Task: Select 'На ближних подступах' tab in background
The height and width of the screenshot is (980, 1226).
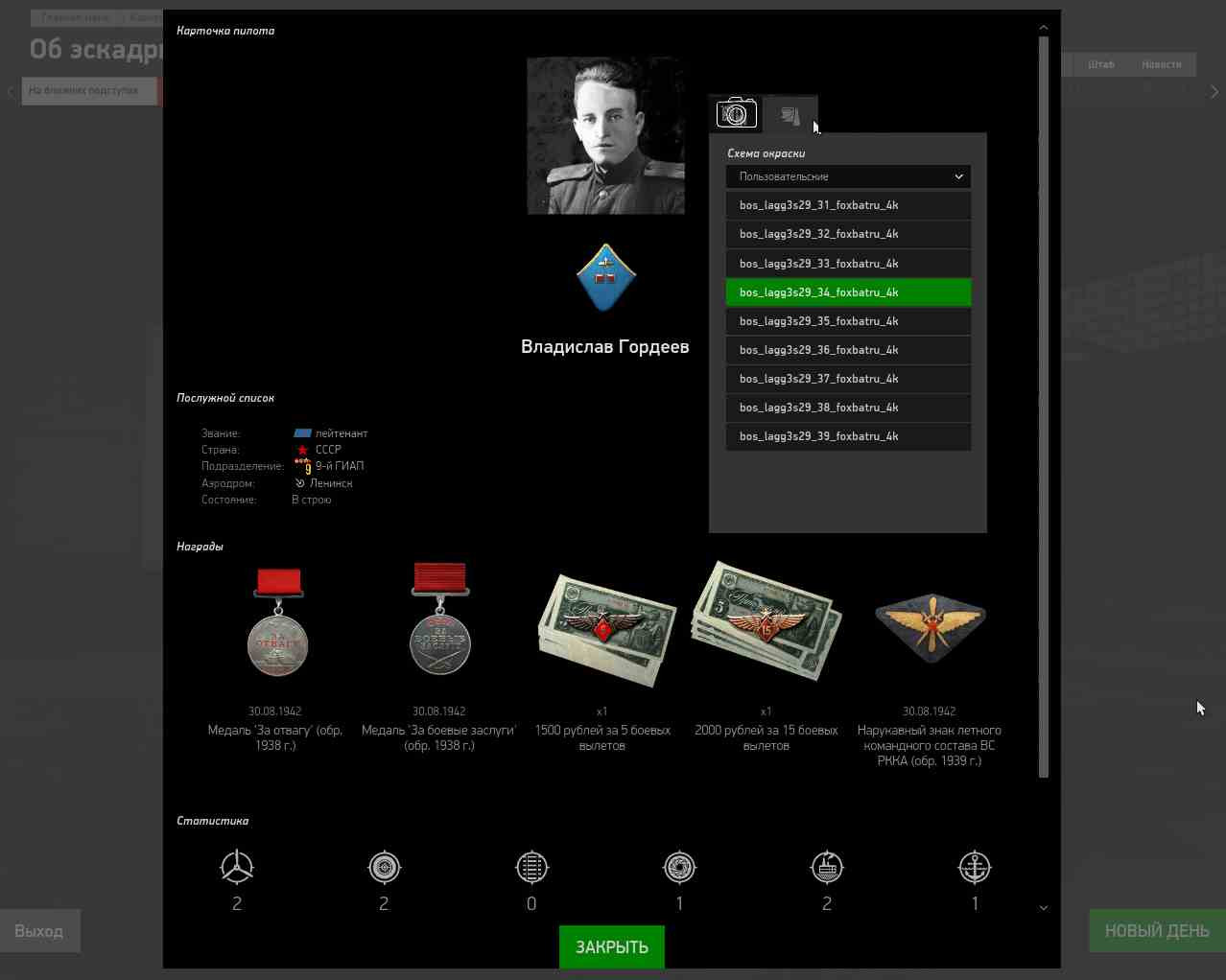Action: click(89, 90)
